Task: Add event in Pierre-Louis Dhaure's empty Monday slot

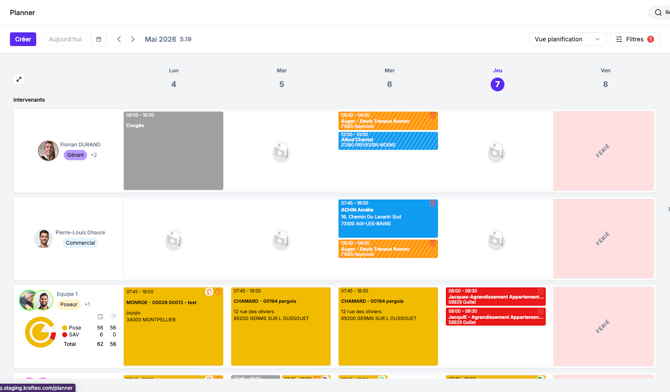Action: [x=174, y=239]
